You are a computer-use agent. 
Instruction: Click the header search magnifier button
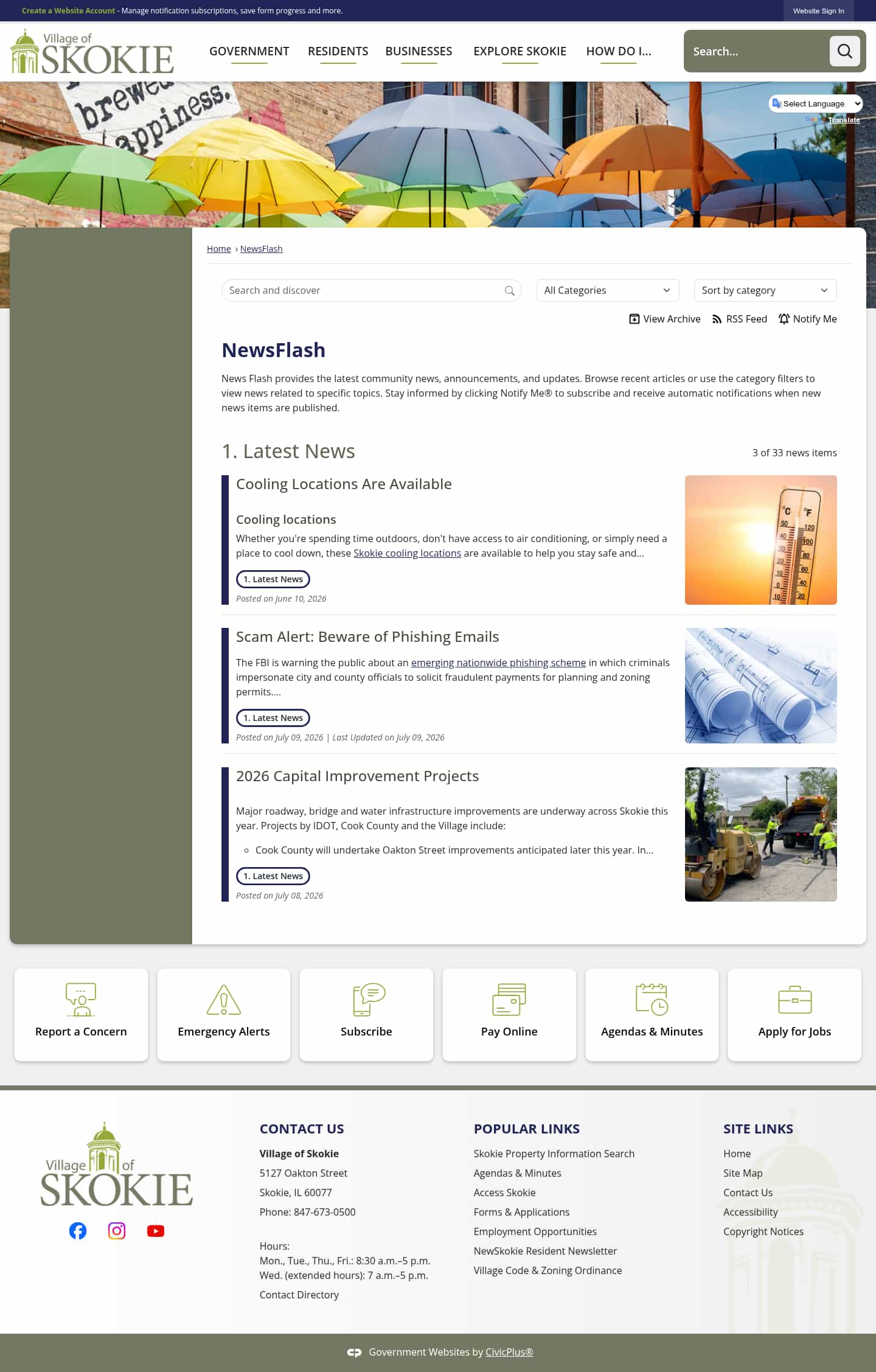(844, 51)
